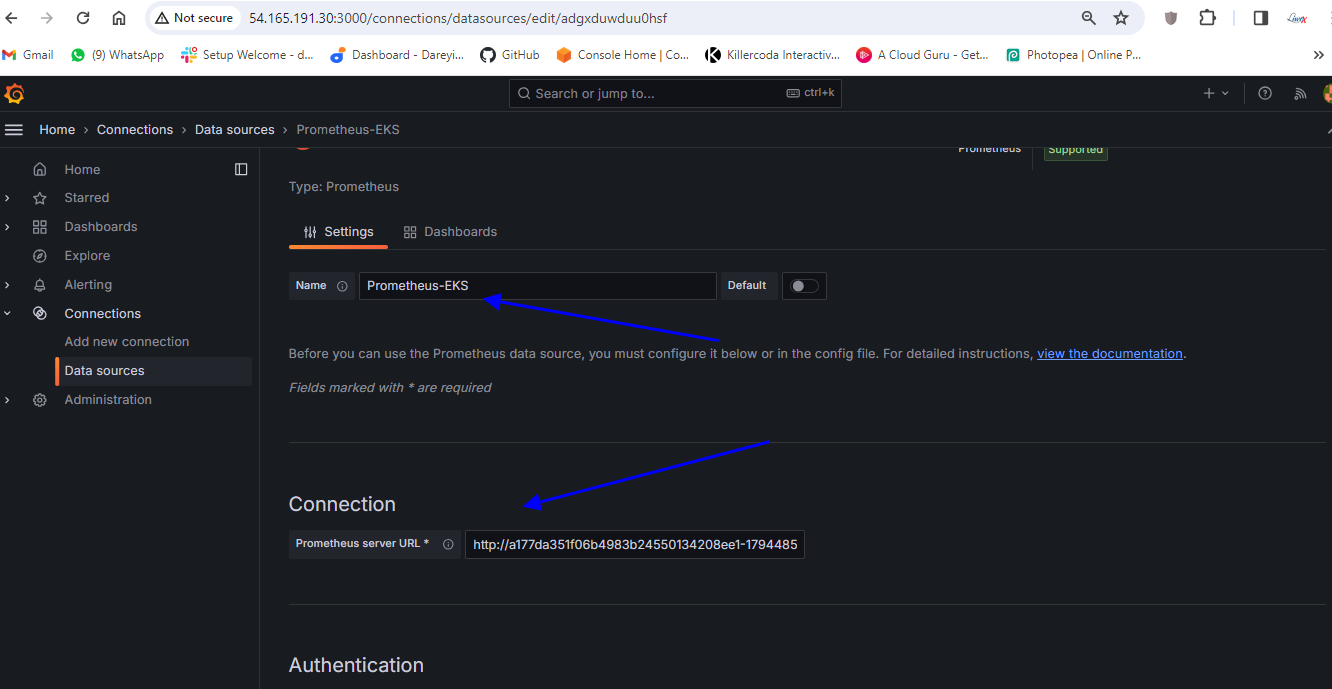The image size is (1332, 689).
Task: Open the hamburger menu icon
Action: coord(14,130)
